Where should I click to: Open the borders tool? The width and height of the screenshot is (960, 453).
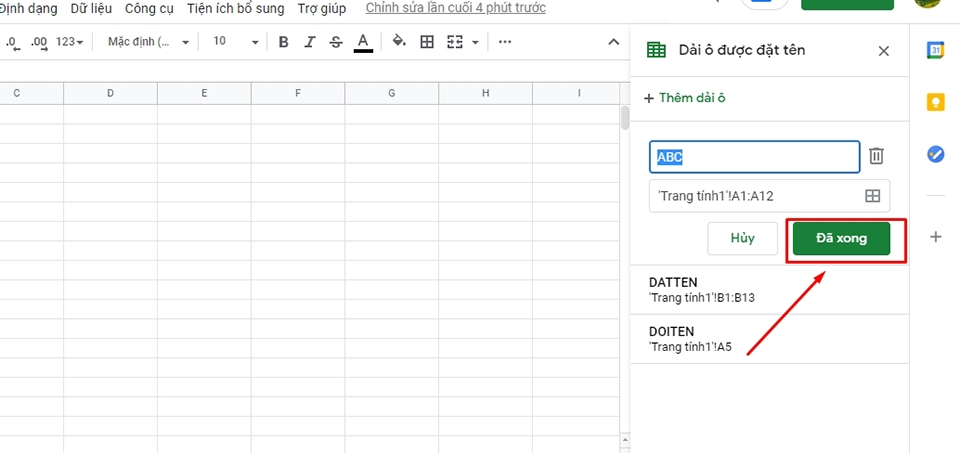(x=427, y=42)
